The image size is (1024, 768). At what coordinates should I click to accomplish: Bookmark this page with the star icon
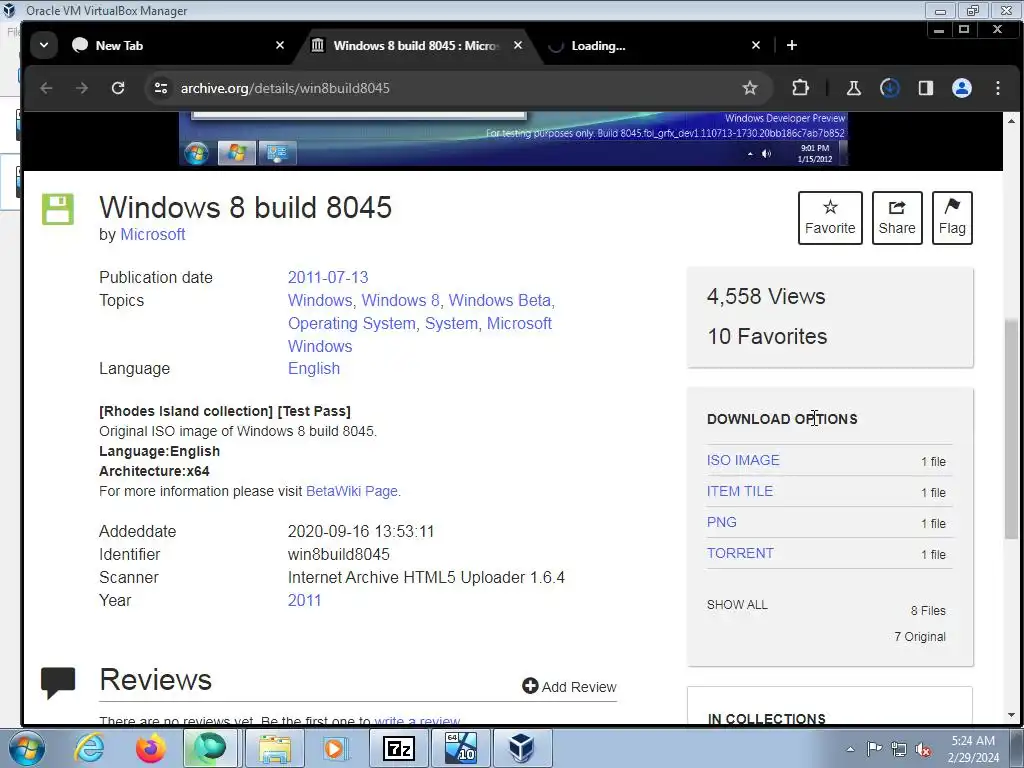[x=750, y=88]
